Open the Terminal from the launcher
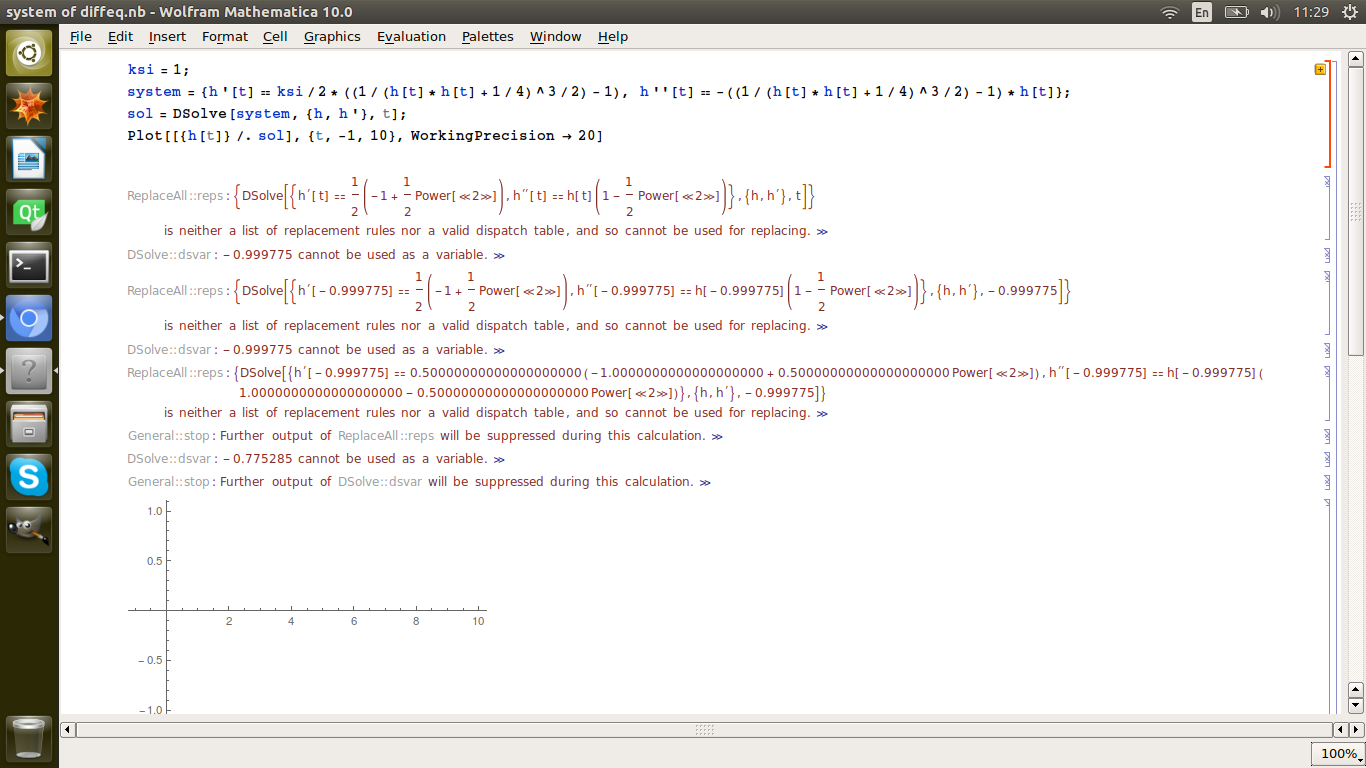Image resolution: width=1366 pixels, height=768 pixels. [x=29, y=266]
